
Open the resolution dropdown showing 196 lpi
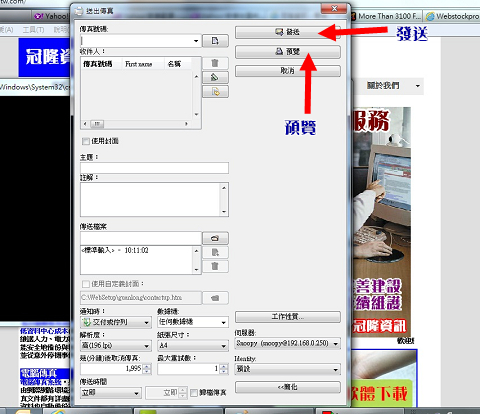116,346
